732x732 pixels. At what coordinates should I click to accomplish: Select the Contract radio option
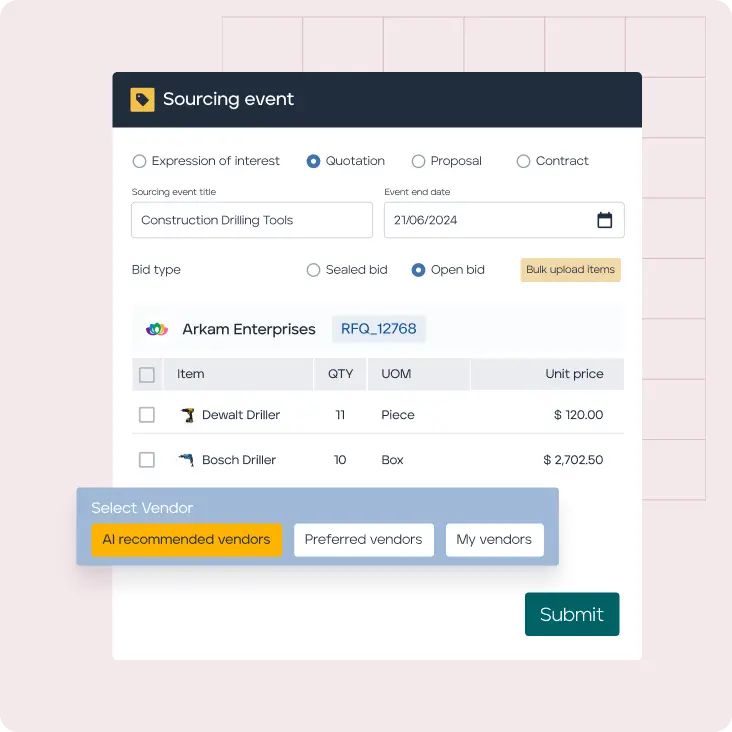coord(523,161)
